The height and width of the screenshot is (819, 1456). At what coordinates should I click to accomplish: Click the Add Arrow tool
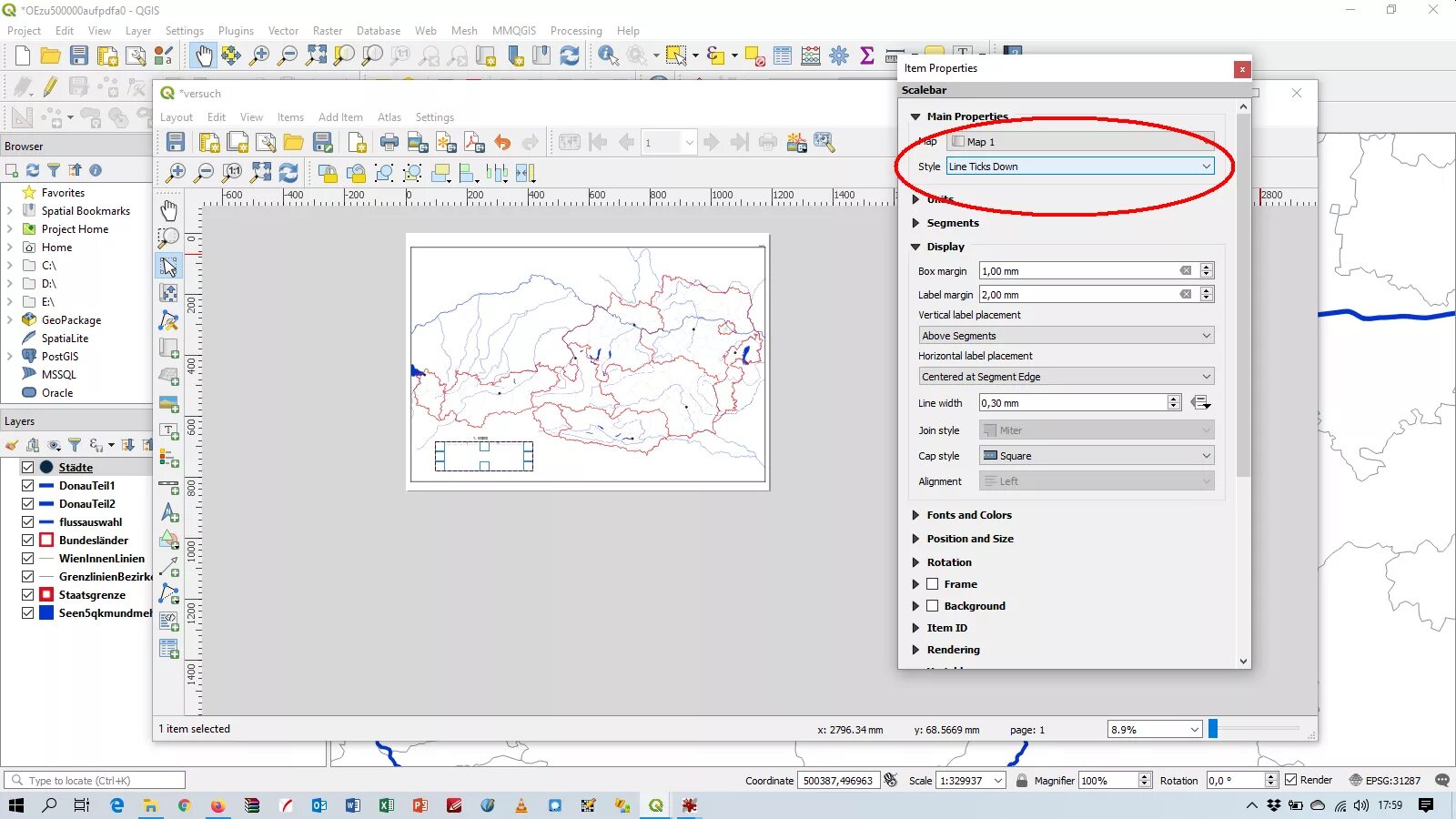pos(169,567)
